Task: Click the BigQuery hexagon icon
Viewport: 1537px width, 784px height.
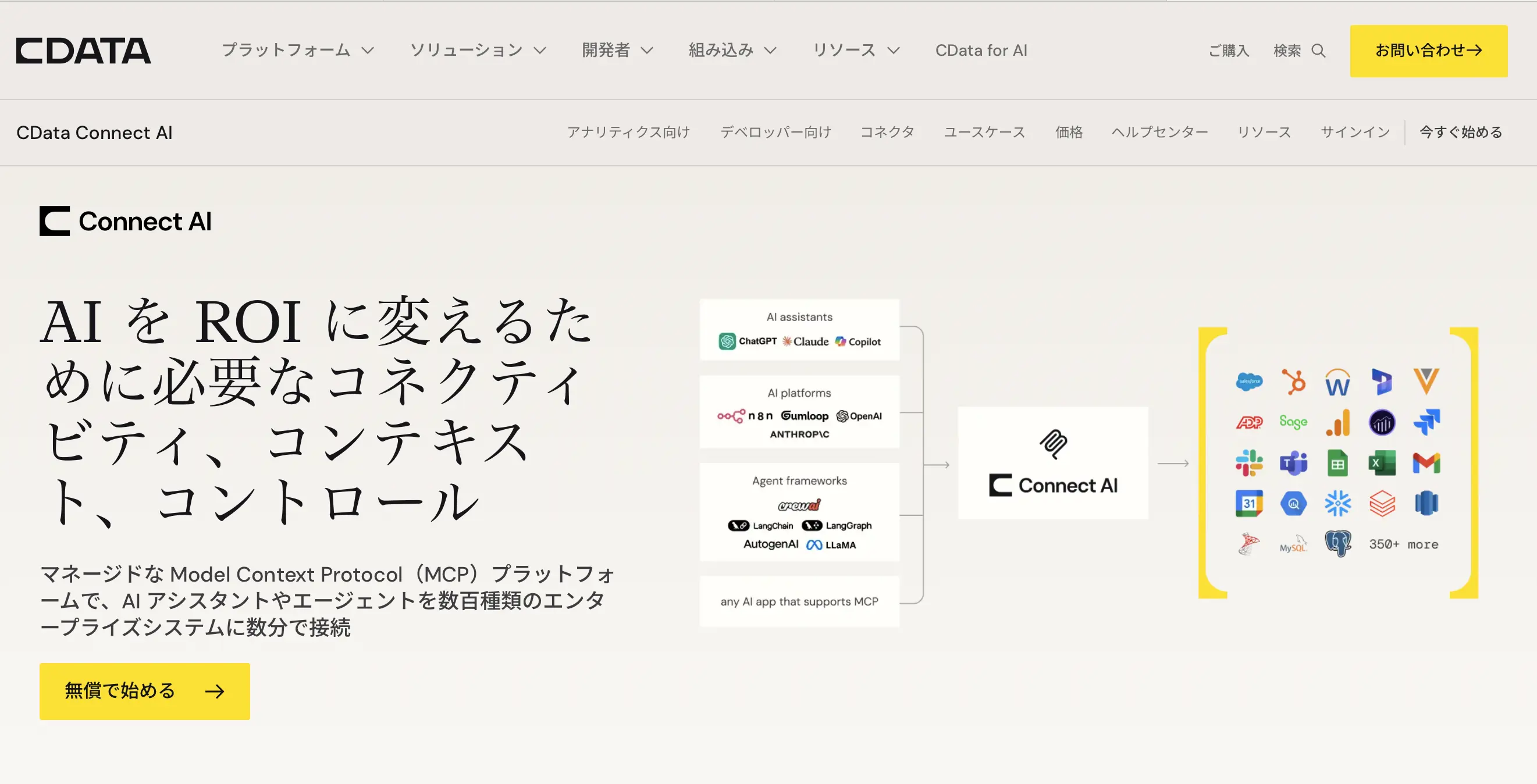Action: (x=1294, y=504)
